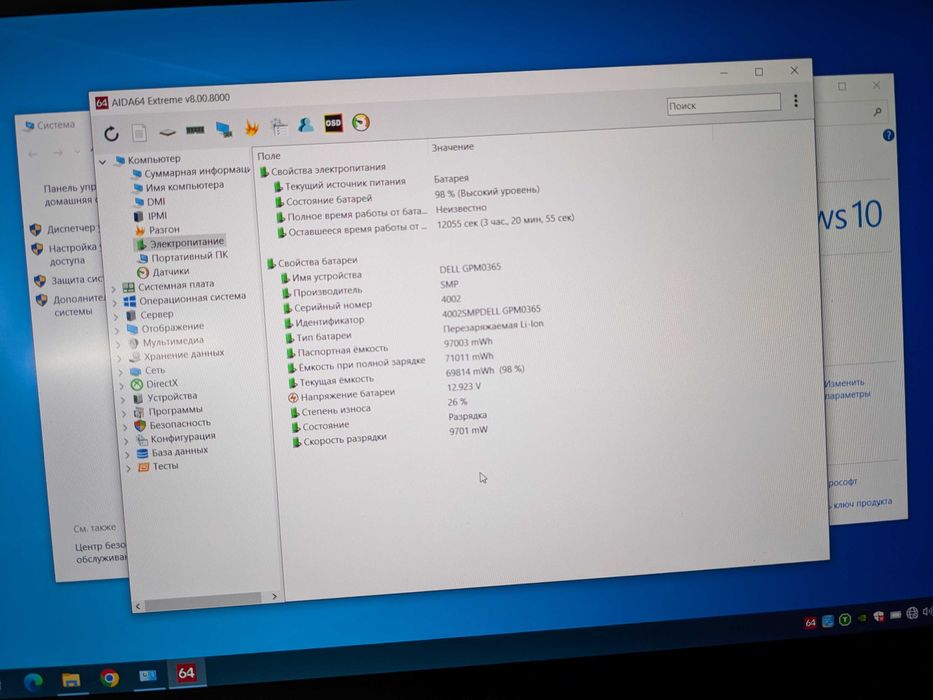Viewport: 933px width, 700px height.
Task: Toggle the OSD panel icon
Action: click(333, 123)
